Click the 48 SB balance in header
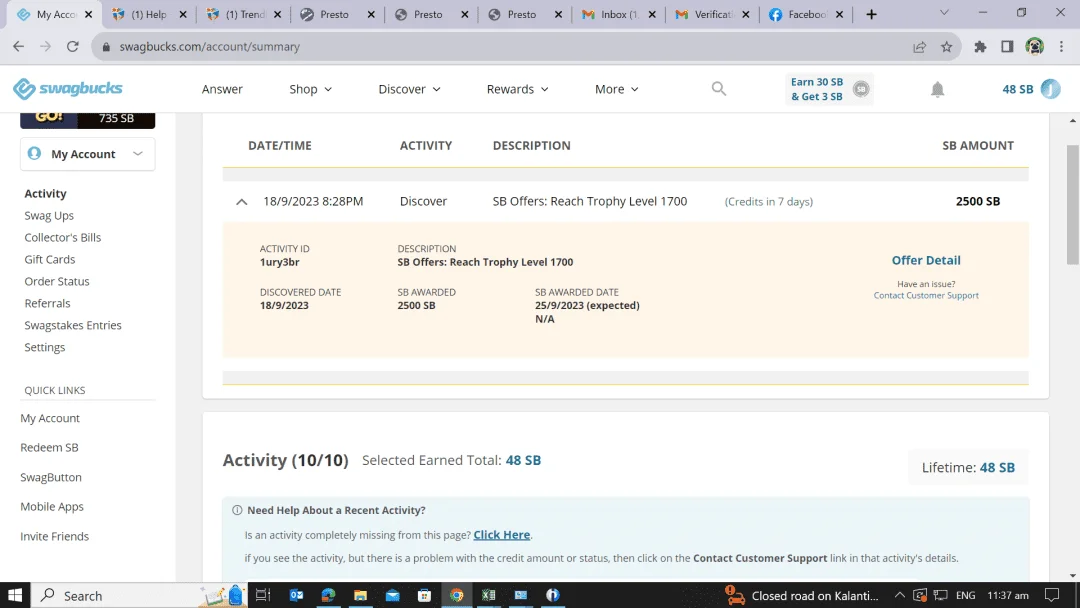 [1017, 90]
